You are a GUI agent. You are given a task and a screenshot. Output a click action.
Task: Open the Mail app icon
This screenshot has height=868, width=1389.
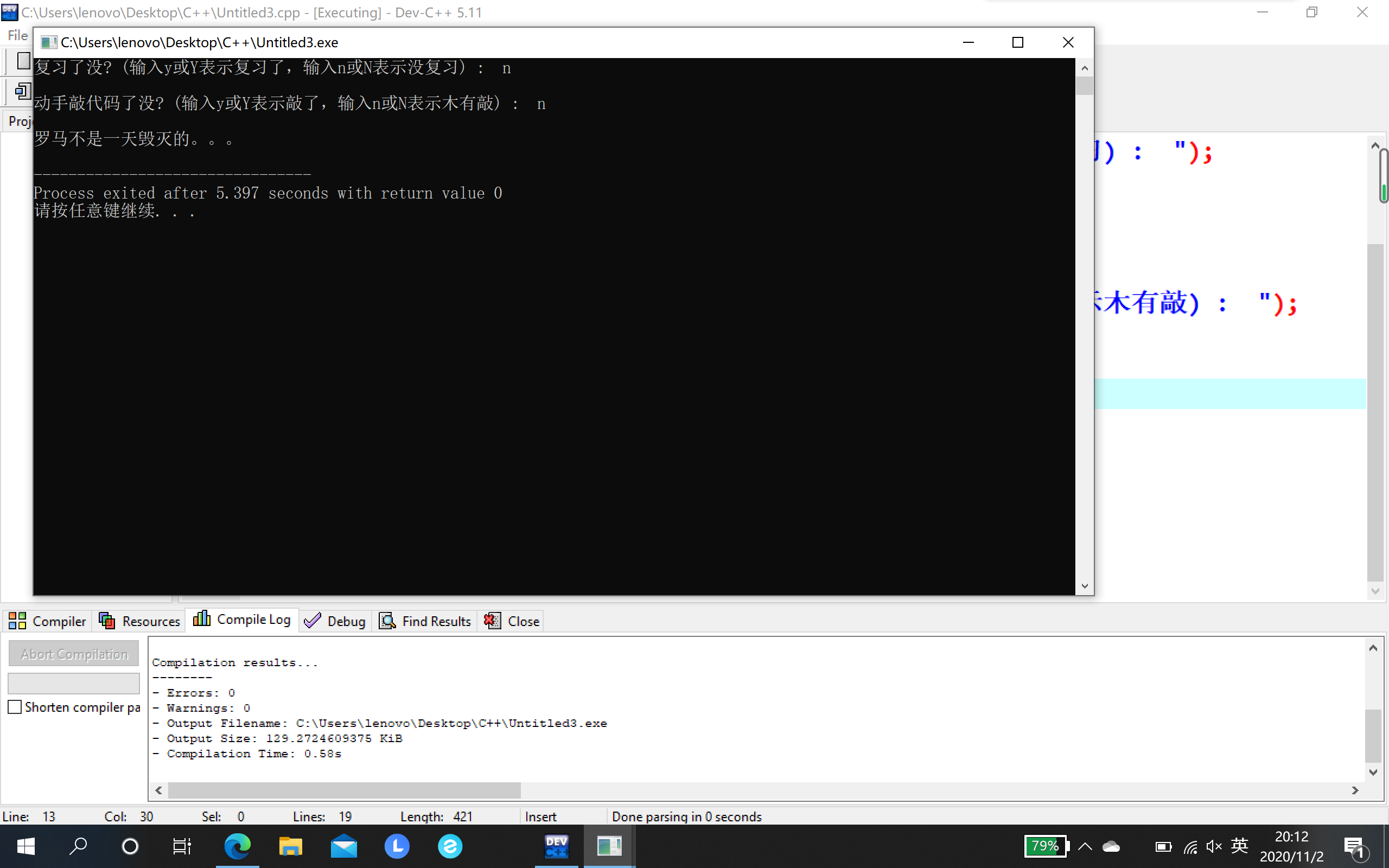point(344,846)
